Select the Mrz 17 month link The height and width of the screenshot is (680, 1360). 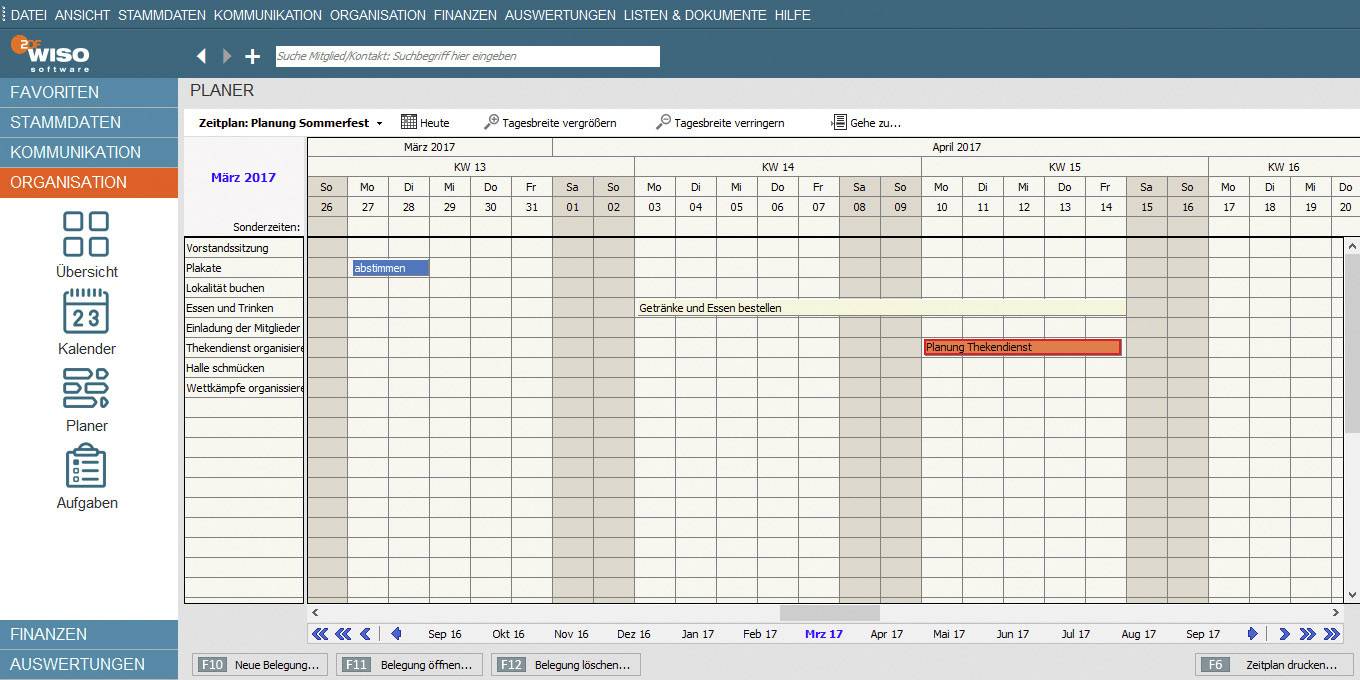[x=822, y=633]
